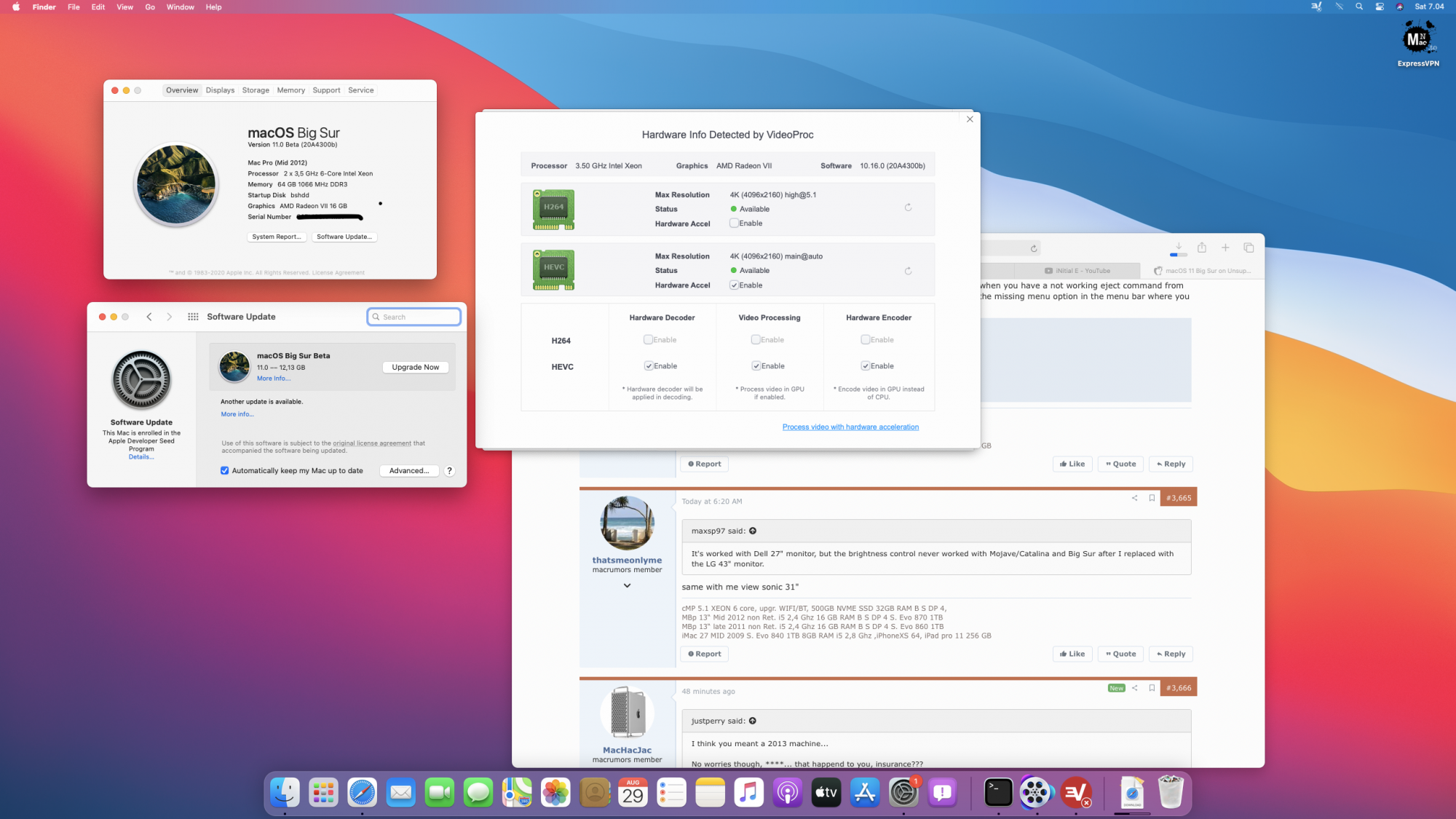Image resolution: width=1456 pixels, height=819 pixels.
Task: Refresh HEVC hardware detection in VideoProc
Action: click(x=908, y=271)
